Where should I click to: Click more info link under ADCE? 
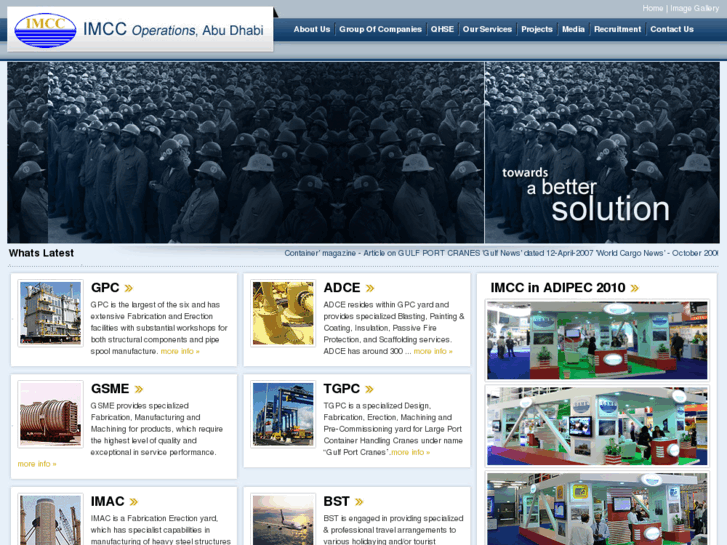433,351
